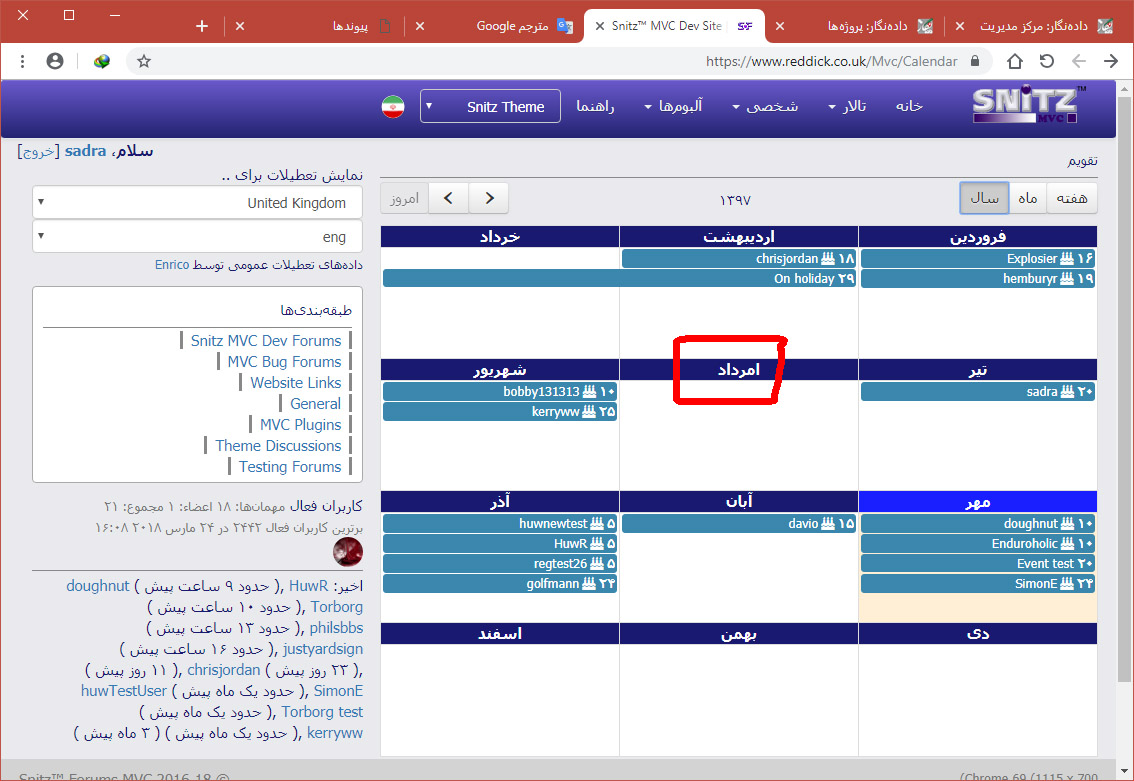
Task: Open the تالار forum menu
Action: click(x=846, y=106)
